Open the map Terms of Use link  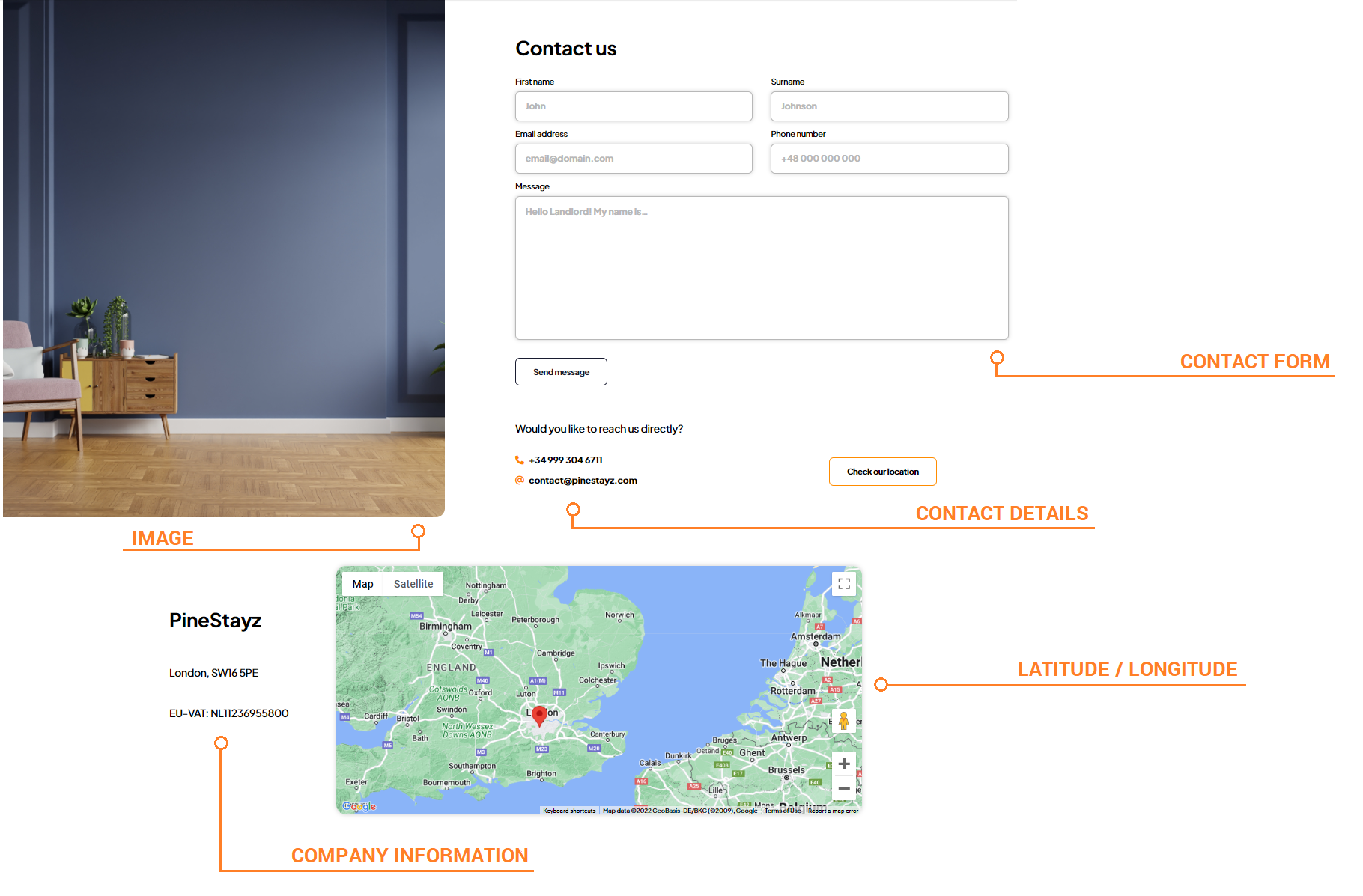[x=783, y=811]
